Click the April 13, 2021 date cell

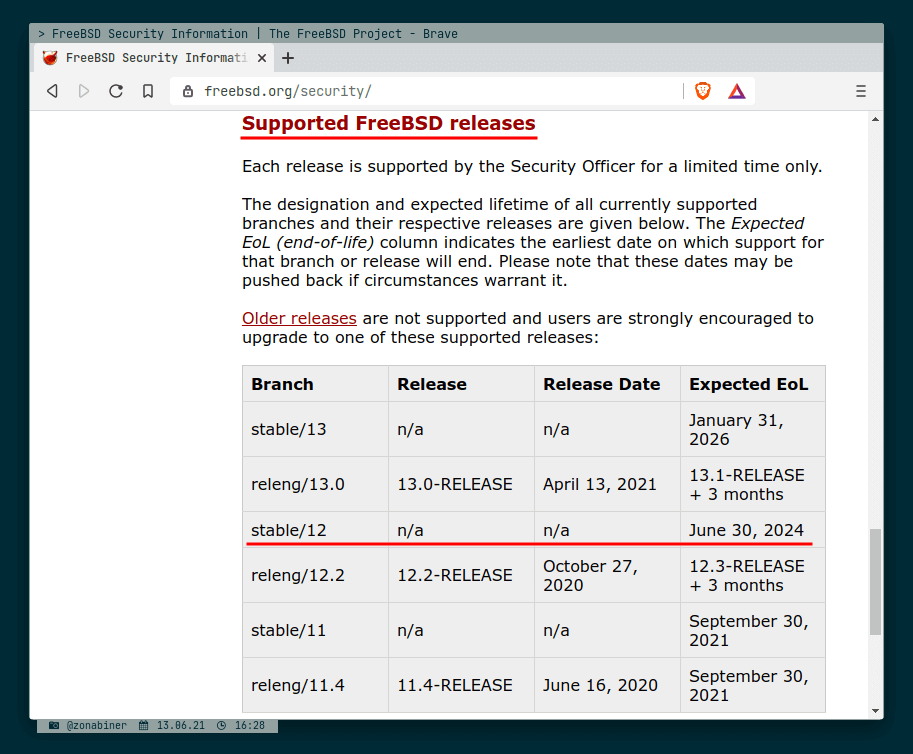pyautogui.click(x=607, y=484)
